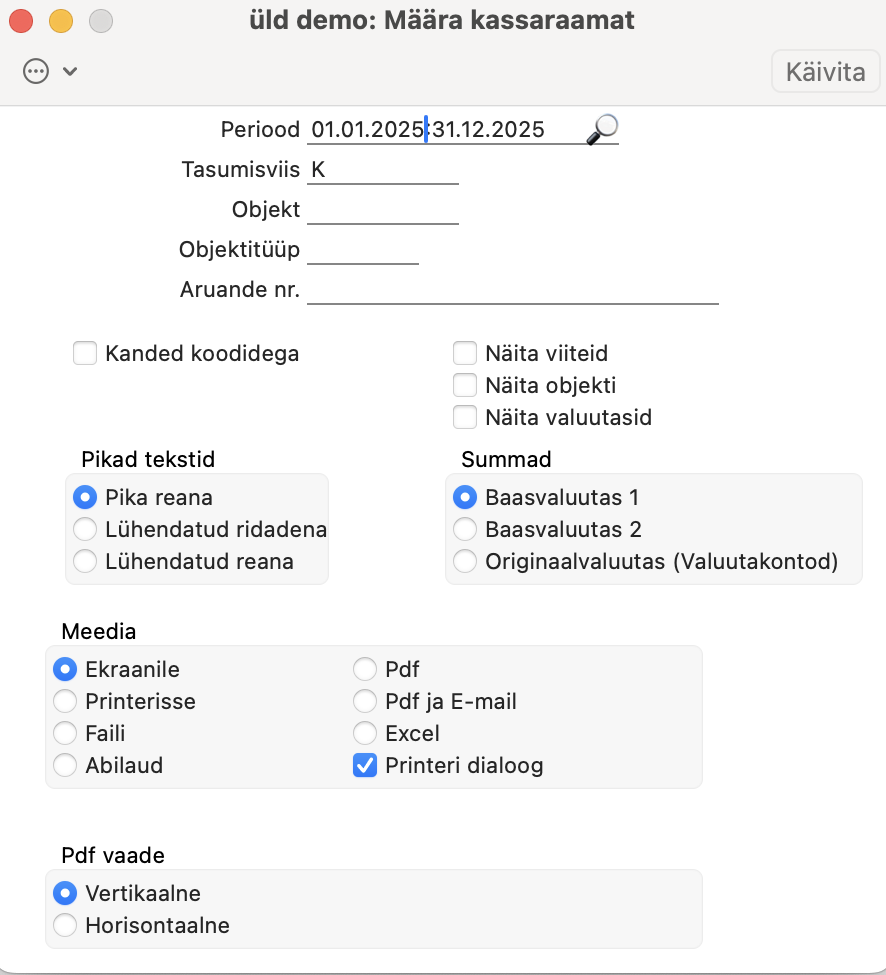Click the magnifier icon beside Periood
This screenshot has height=975, width=886.
coord(602,129)
